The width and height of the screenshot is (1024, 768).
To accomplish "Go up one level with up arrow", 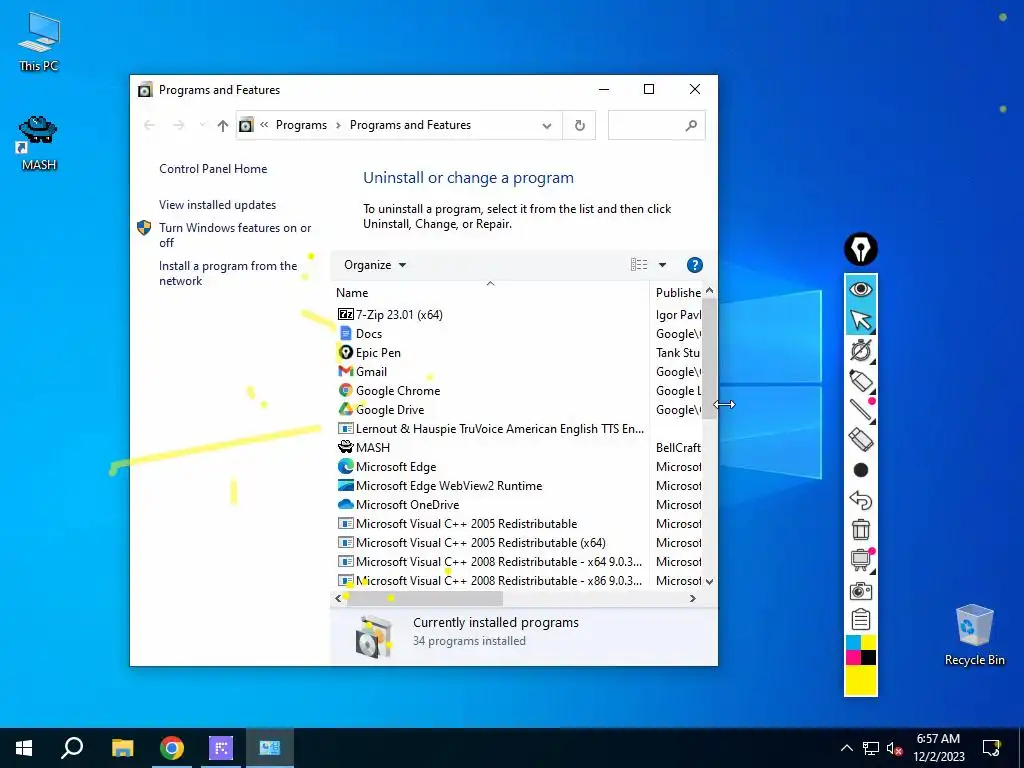I will coord(223,125).
